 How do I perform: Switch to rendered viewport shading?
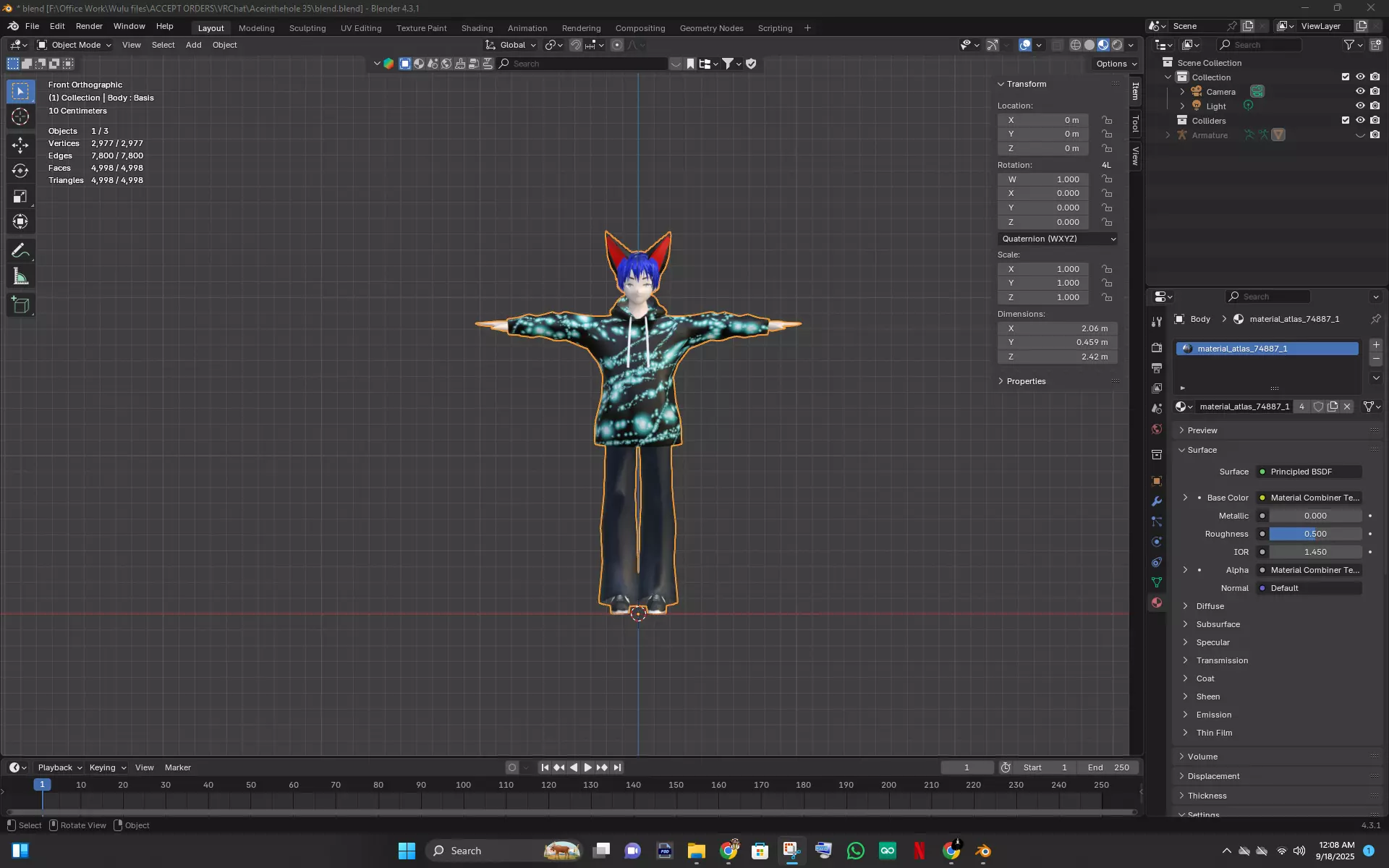pos(1117,45)
